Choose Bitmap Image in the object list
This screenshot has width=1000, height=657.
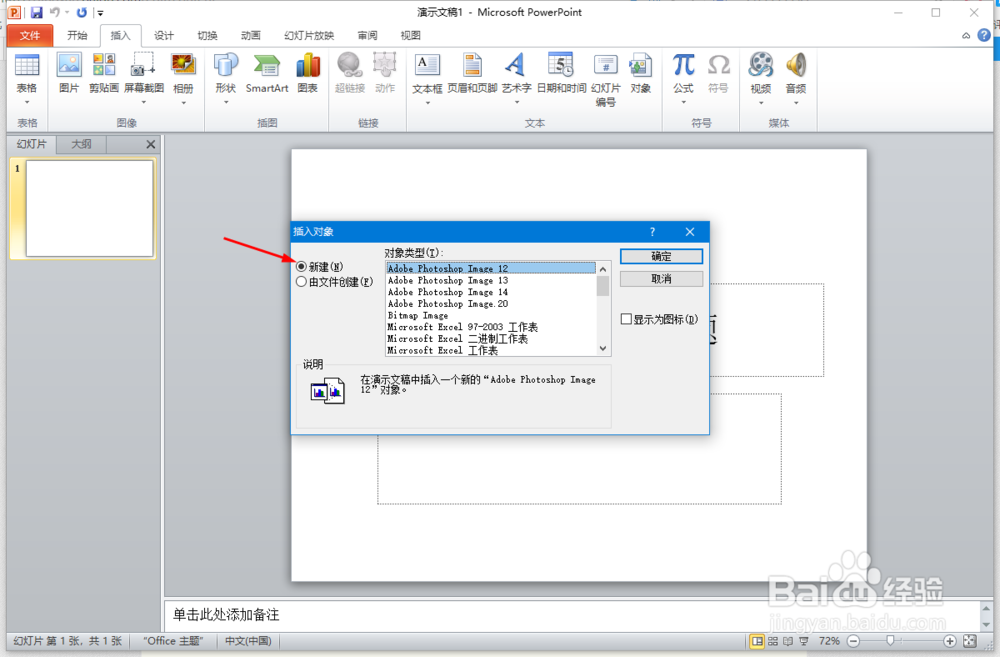(490, 315)
